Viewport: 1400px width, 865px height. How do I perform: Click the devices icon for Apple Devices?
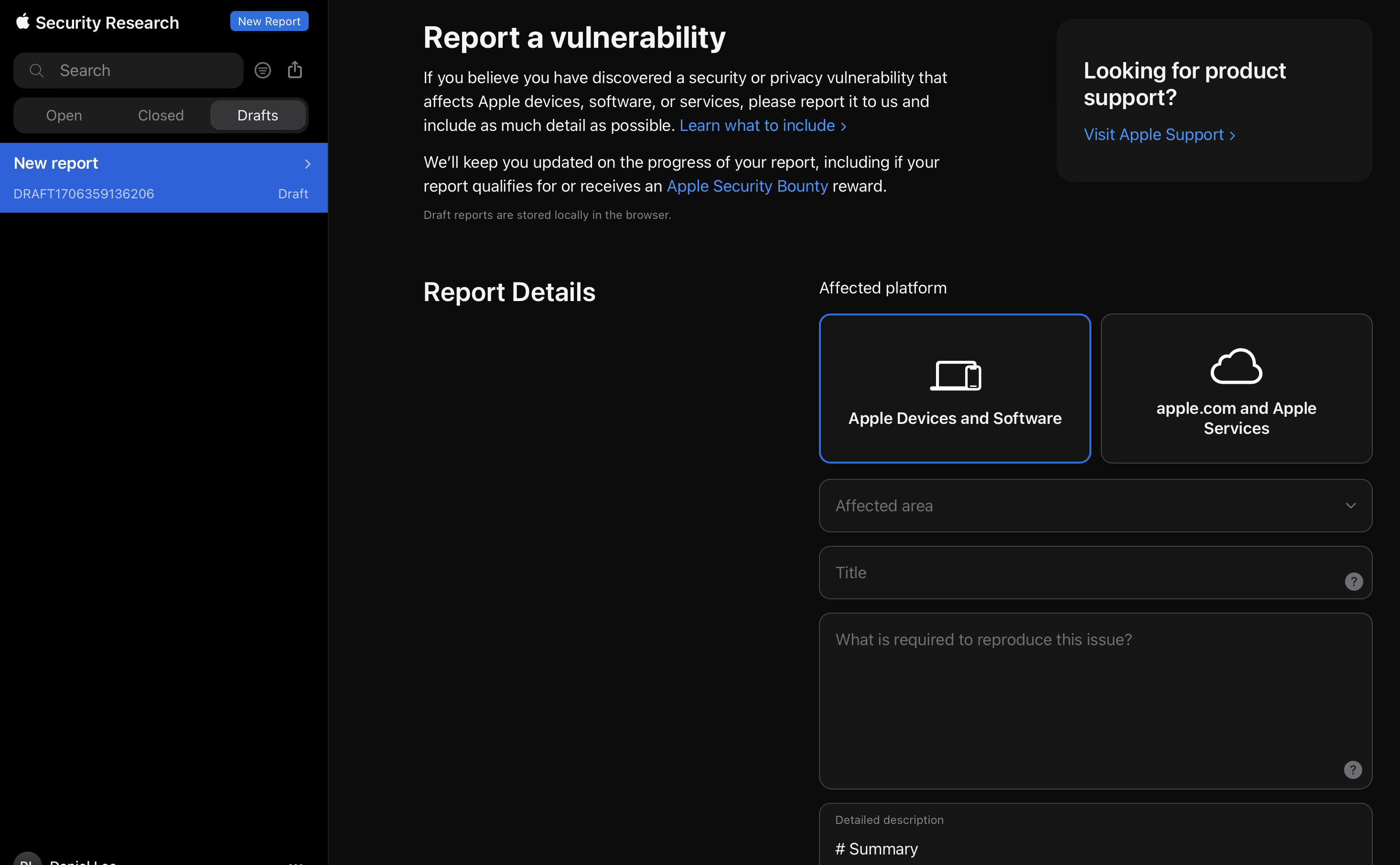[955, 375]
